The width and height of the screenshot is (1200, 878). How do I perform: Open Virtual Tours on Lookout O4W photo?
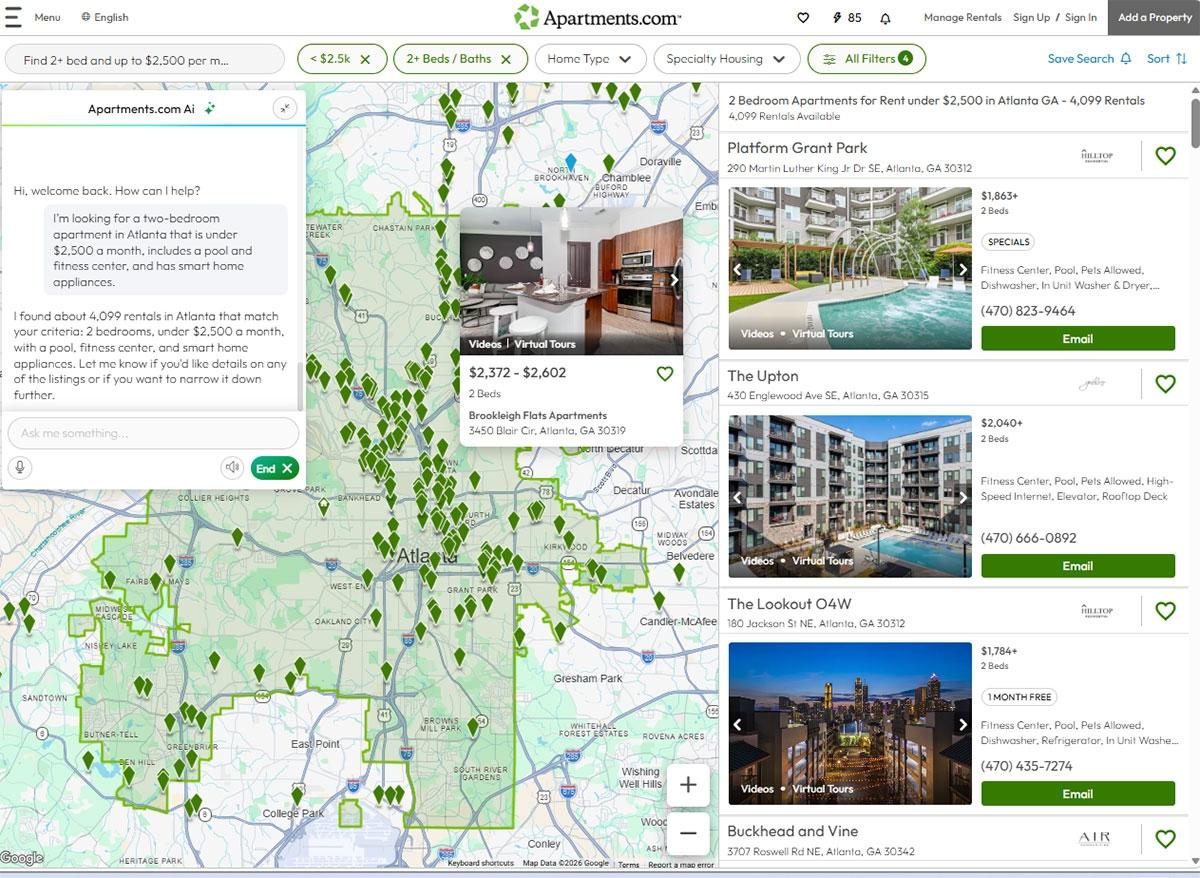point(823,789)
